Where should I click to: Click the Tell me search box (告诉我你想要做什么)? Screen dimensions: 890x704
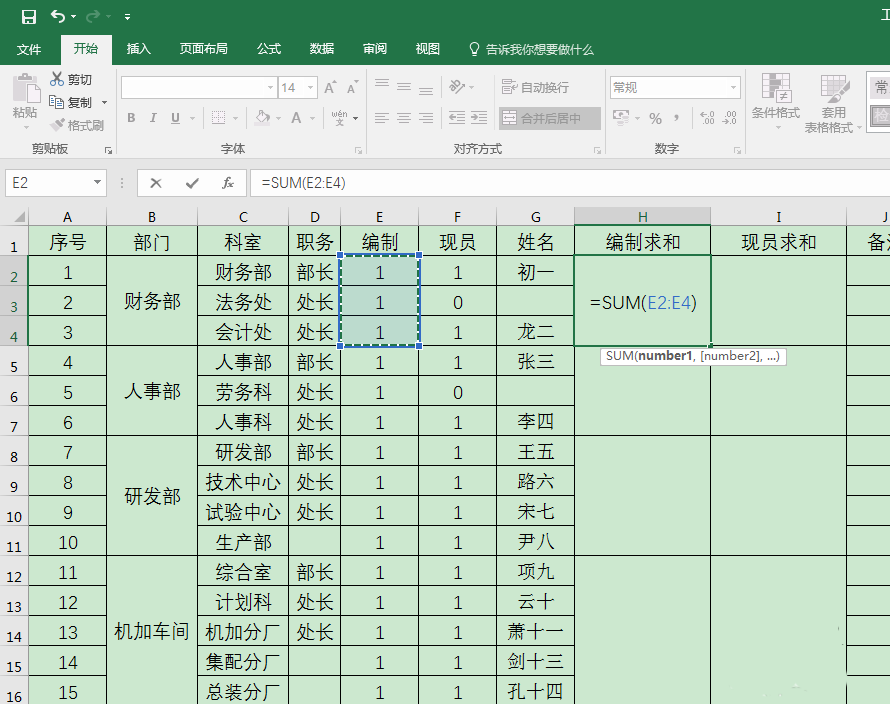538,49
